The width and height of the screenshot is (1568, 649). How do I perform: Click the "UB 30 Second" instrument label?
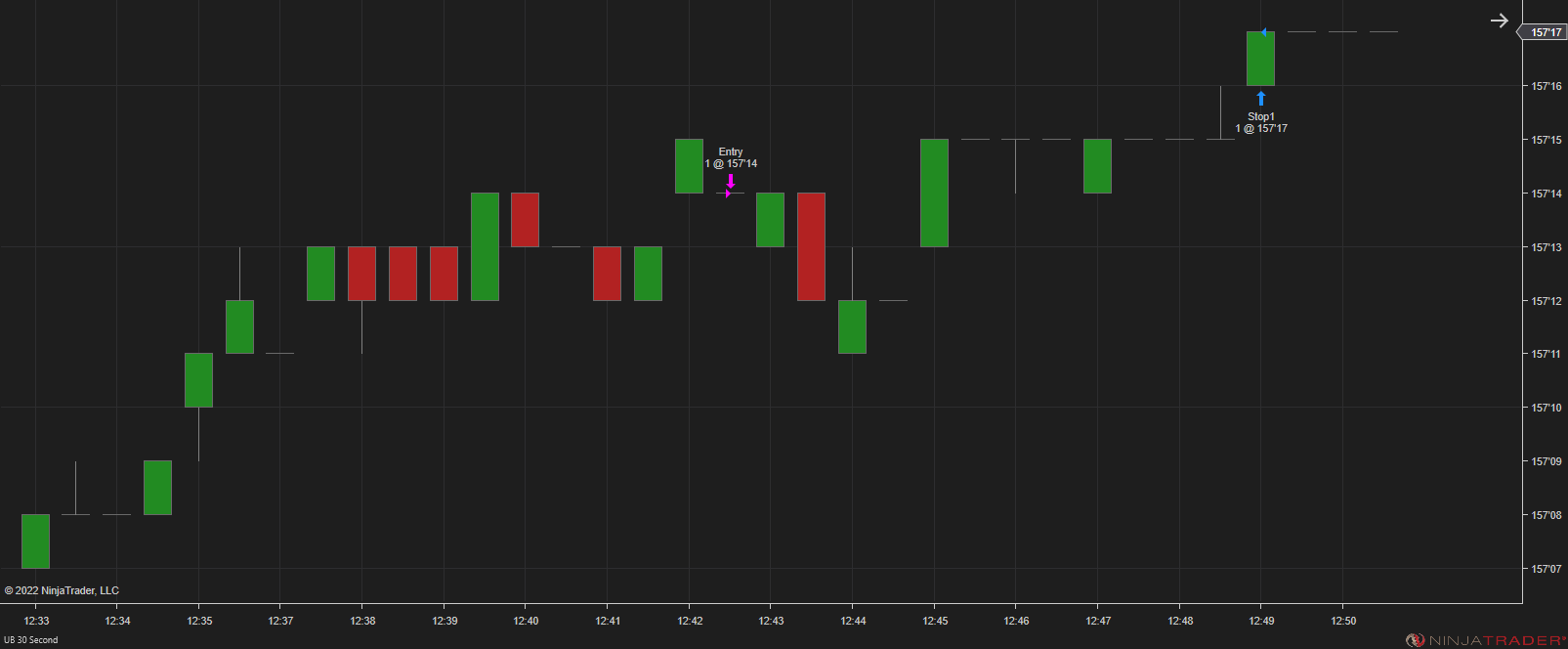pos(31,640)
